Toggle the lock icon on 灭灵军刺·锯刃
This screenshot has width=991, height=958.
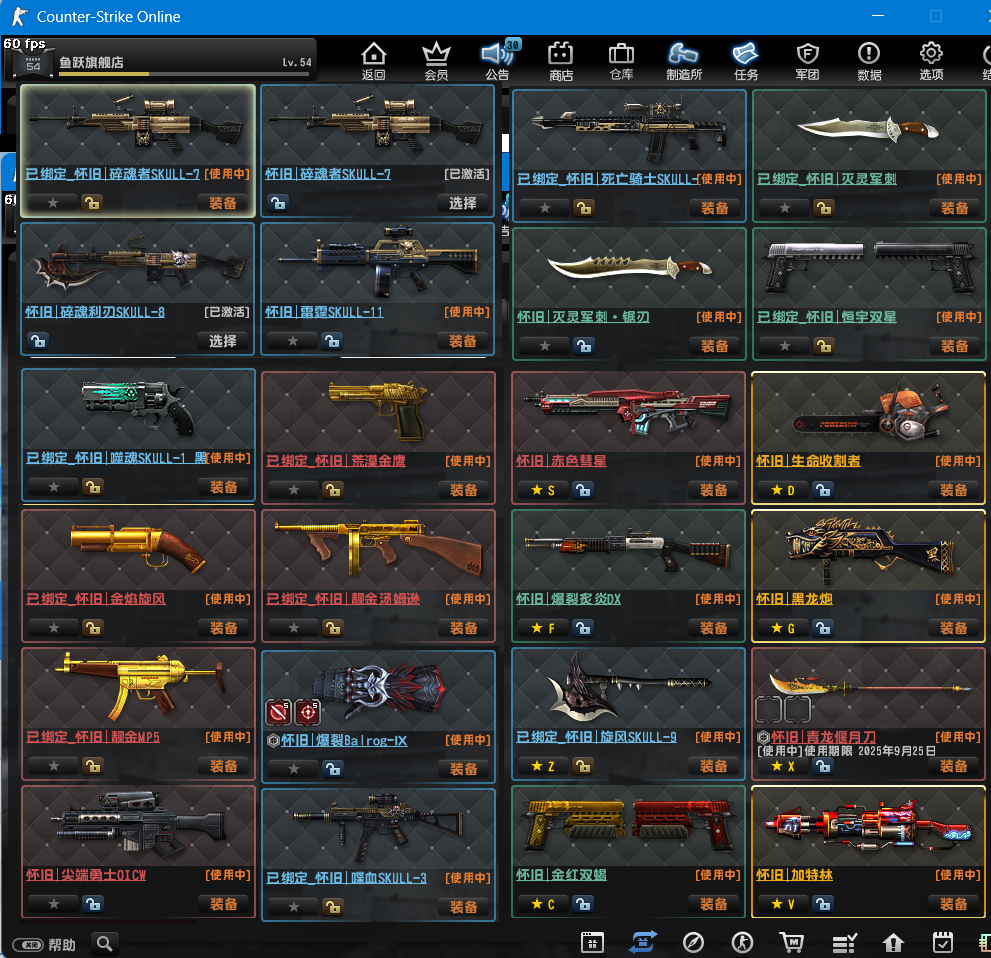click(583, 346)
